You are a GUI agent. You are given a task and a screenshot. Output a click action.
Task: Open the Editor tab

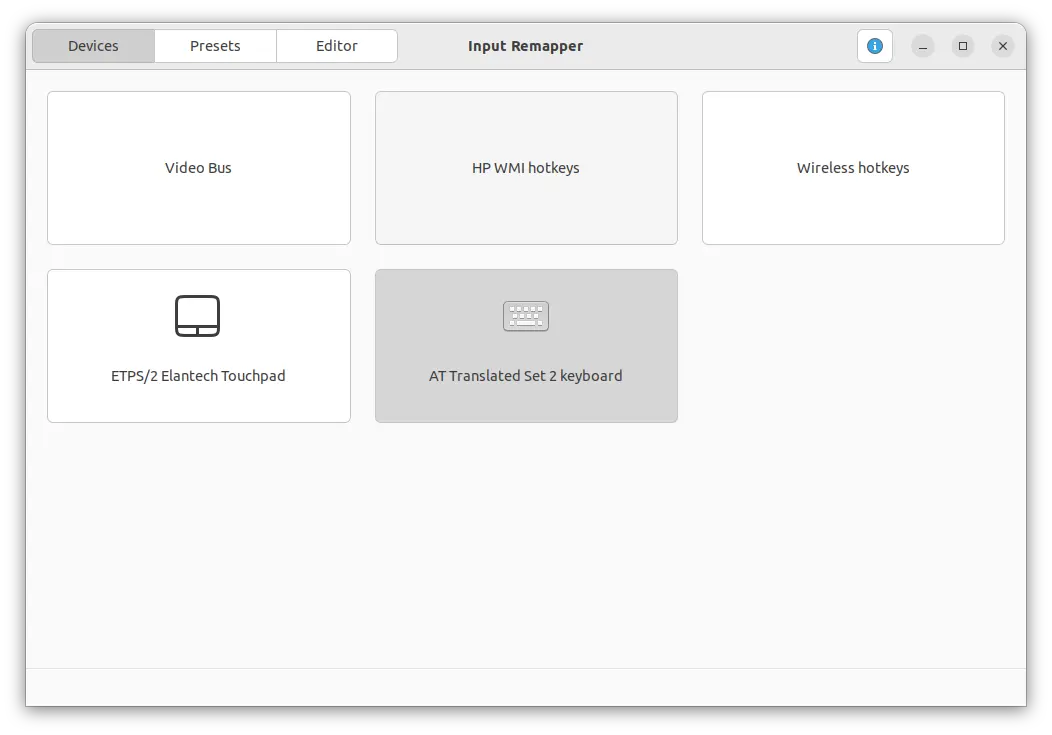[x=337, y=46]
